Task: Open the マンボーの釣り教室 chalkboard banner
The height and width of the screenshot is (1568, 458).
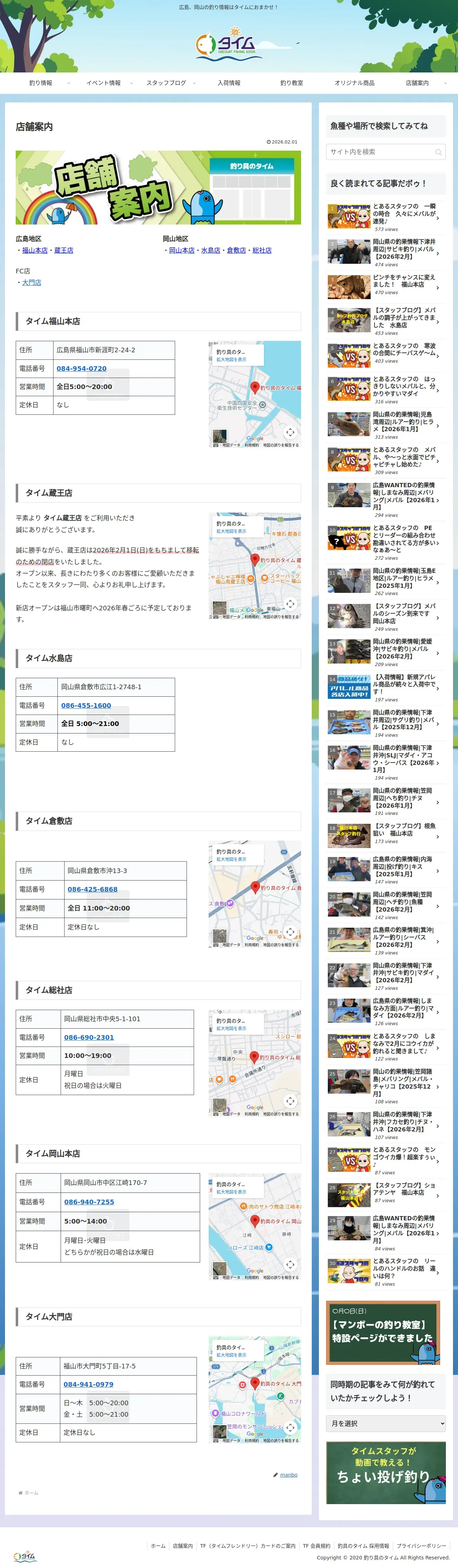Action: click(x=383, y=1333)
